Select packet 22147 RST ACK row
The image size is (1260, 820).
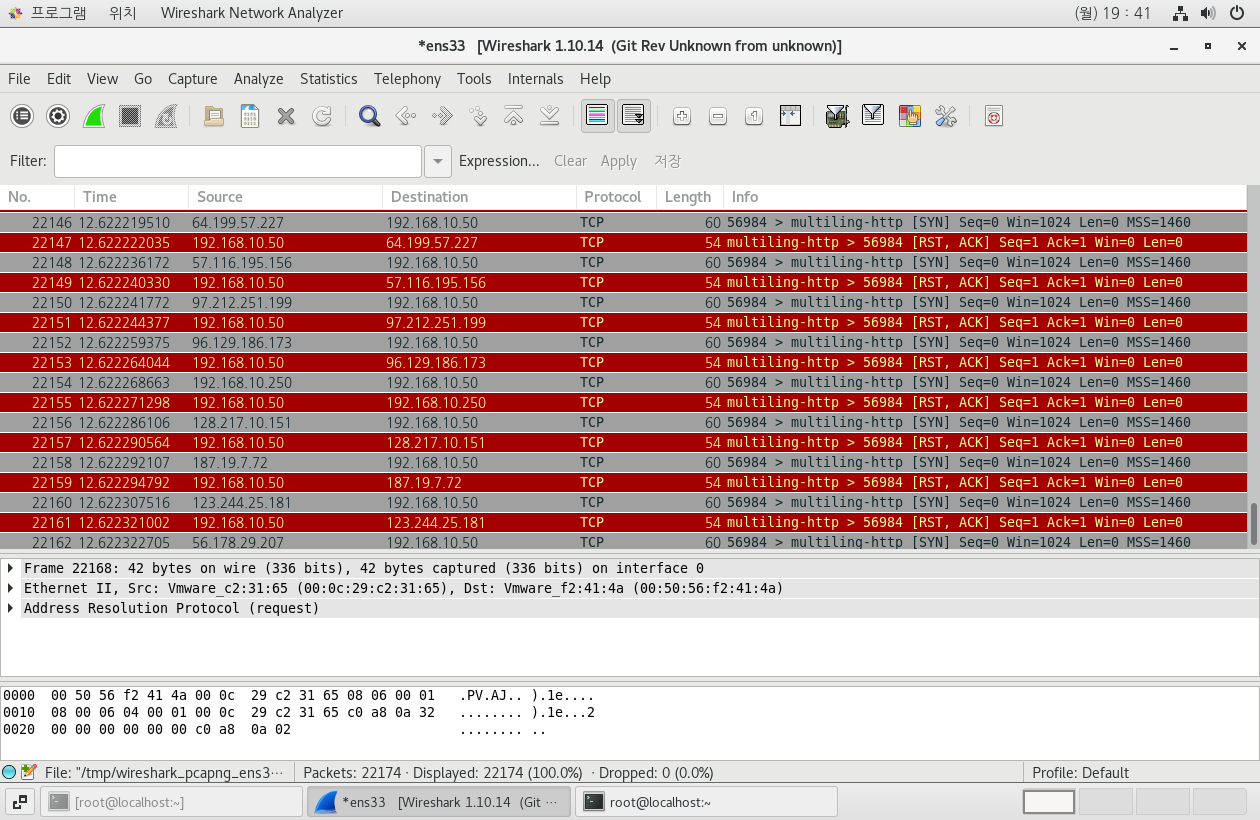pos(623,242)
